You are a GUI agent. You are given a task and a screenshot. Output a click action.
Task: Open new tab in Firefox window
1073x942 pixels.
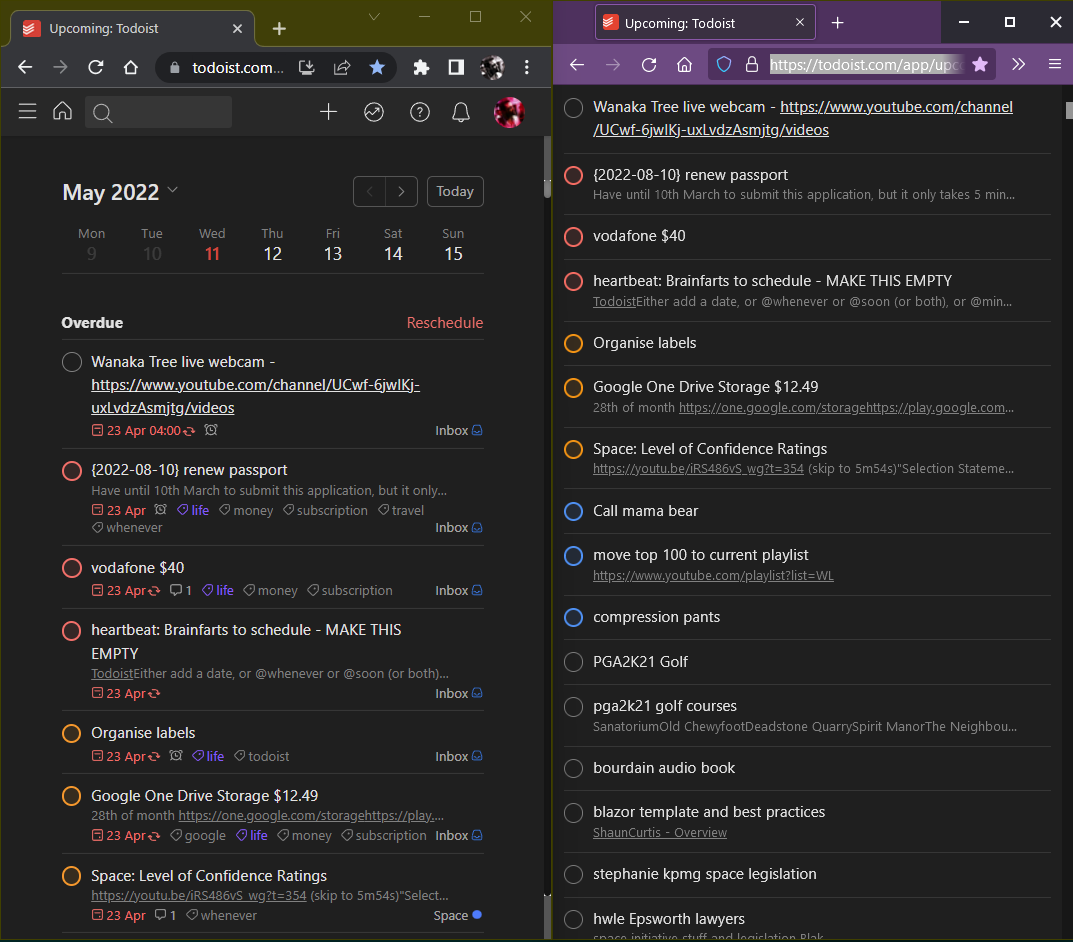click(x=838, y=23)
